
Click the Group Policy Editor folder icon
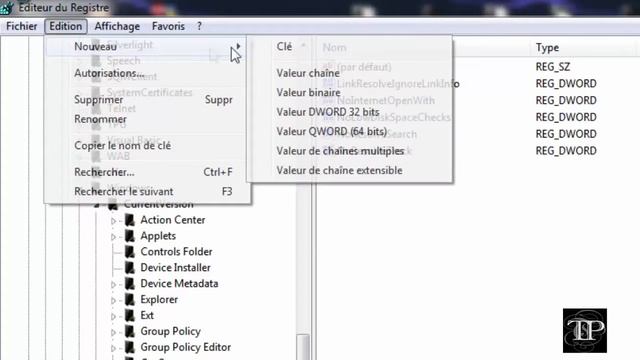tap(130, 348)
